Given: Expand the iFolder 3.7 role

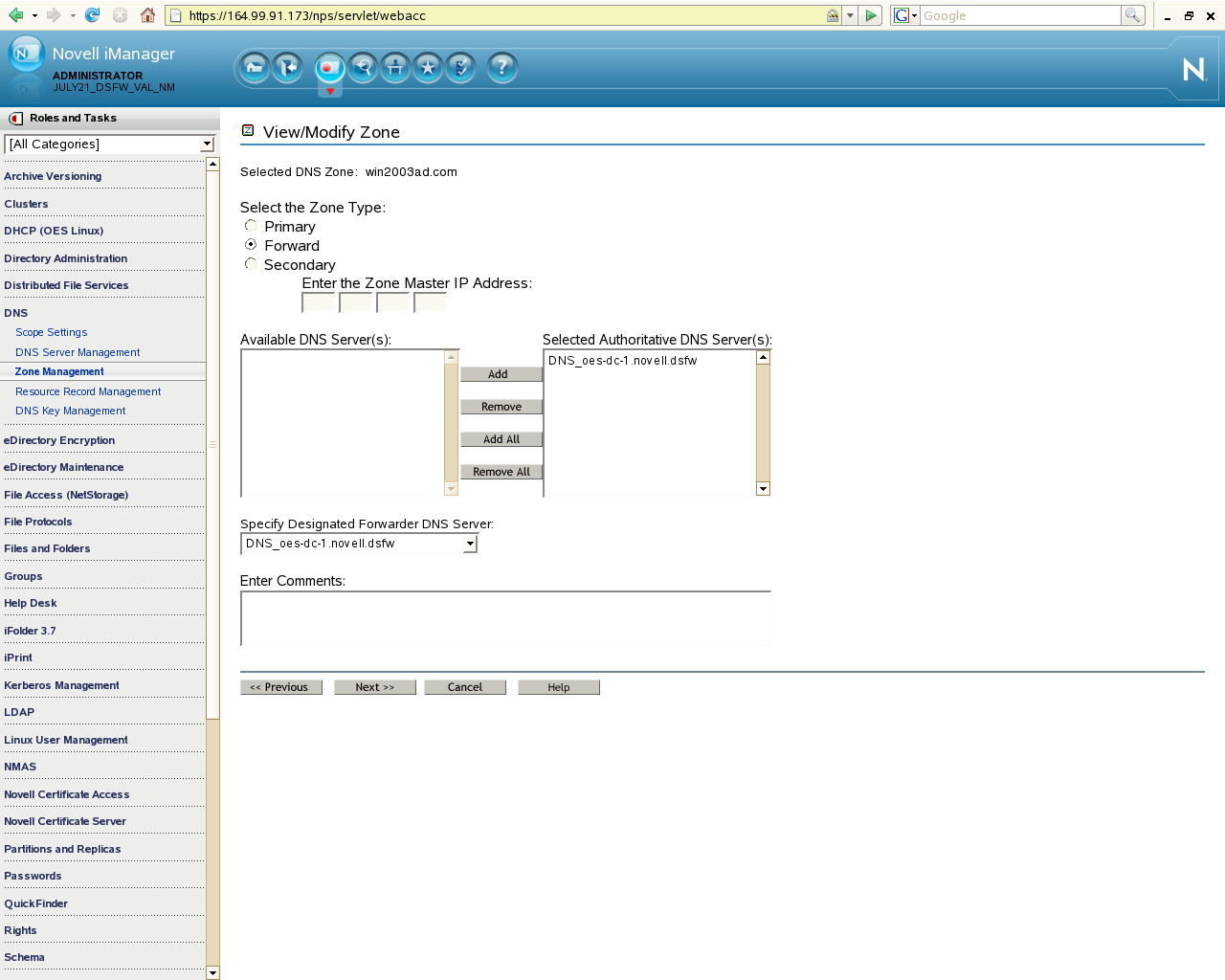Looking at the screenshot, I should coord(30,631).
